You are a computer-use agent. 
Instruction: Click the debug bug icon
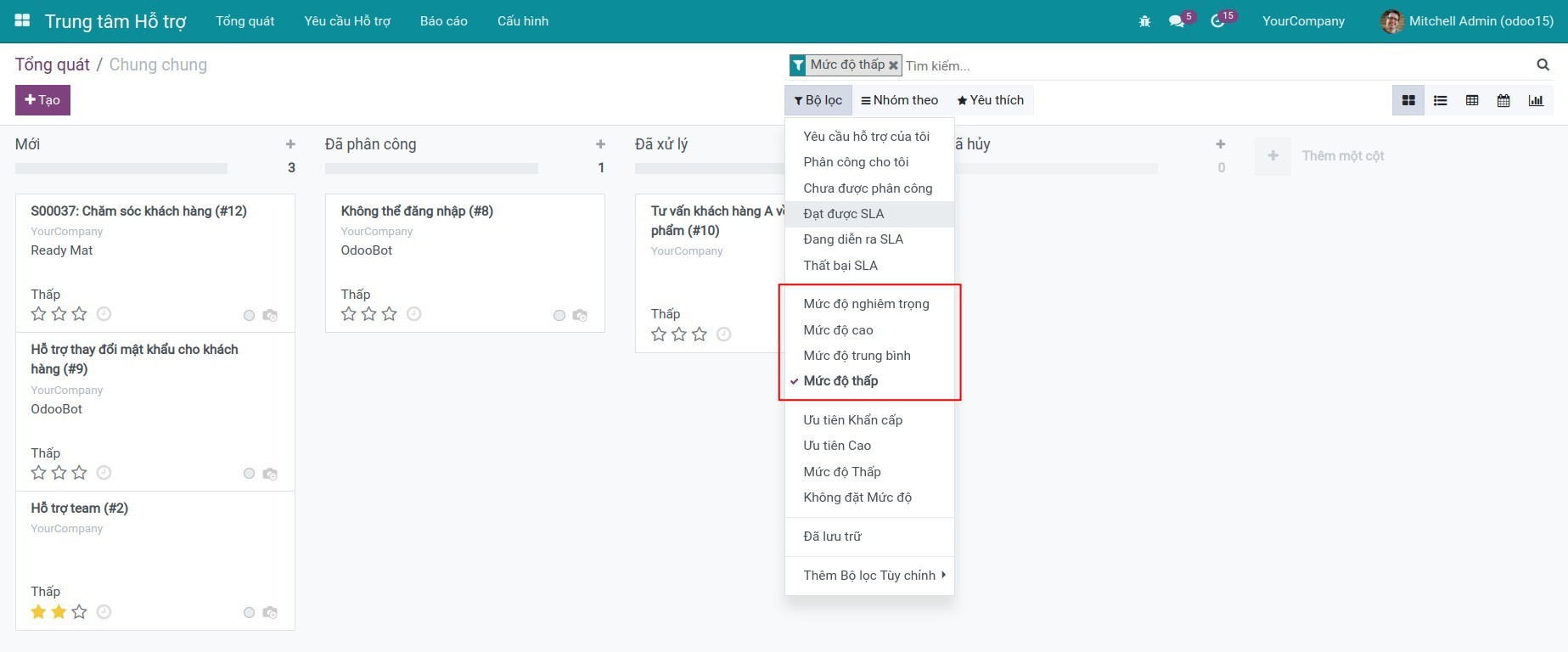[1144, 21]
